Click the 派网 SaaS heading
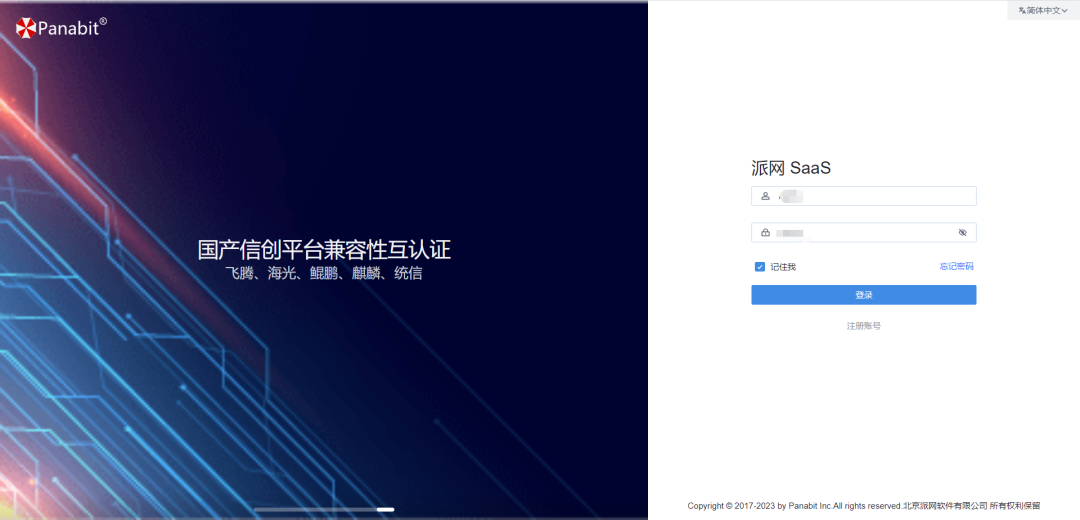This screenshot has width=1080, height=520. click(x=791, y=169)
